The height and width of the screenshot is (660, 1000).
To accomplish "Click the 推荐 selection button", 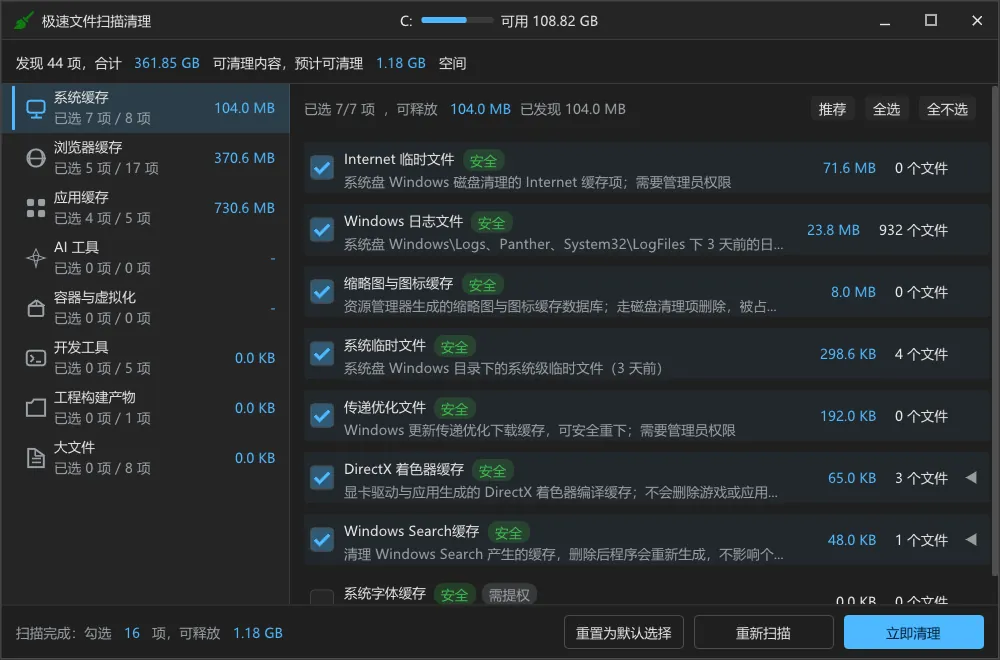I will [x=832, y=110].
